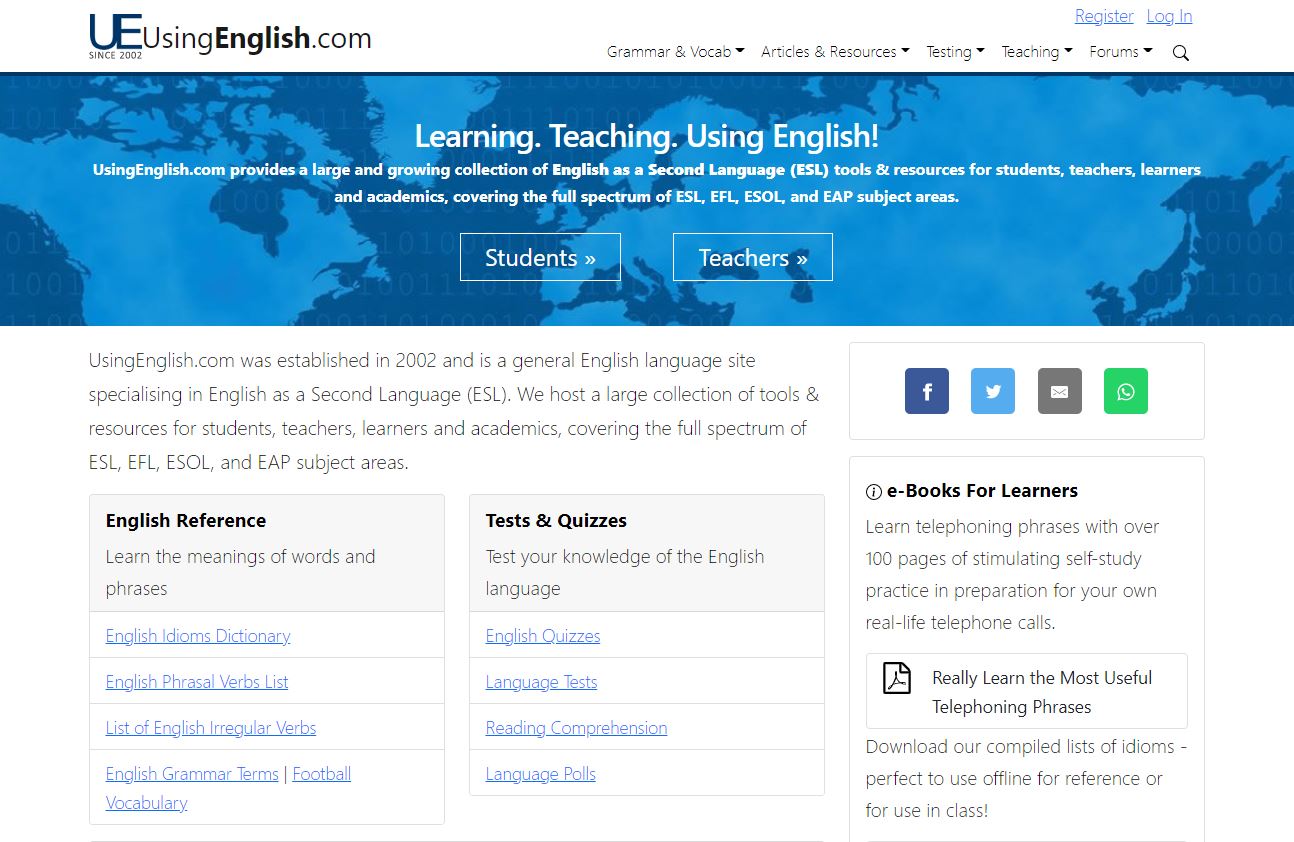Click the Register link
The width and height of the screenshot is (1294, 842).
(x=1104, y=16)
